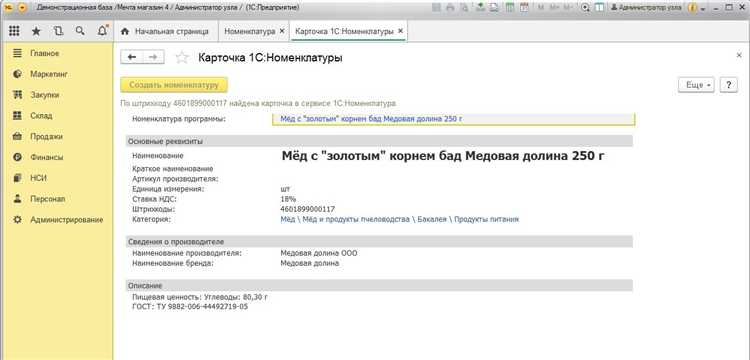
Task: Open Favorites star in the tools panel
Action: [x=36, y=31]
